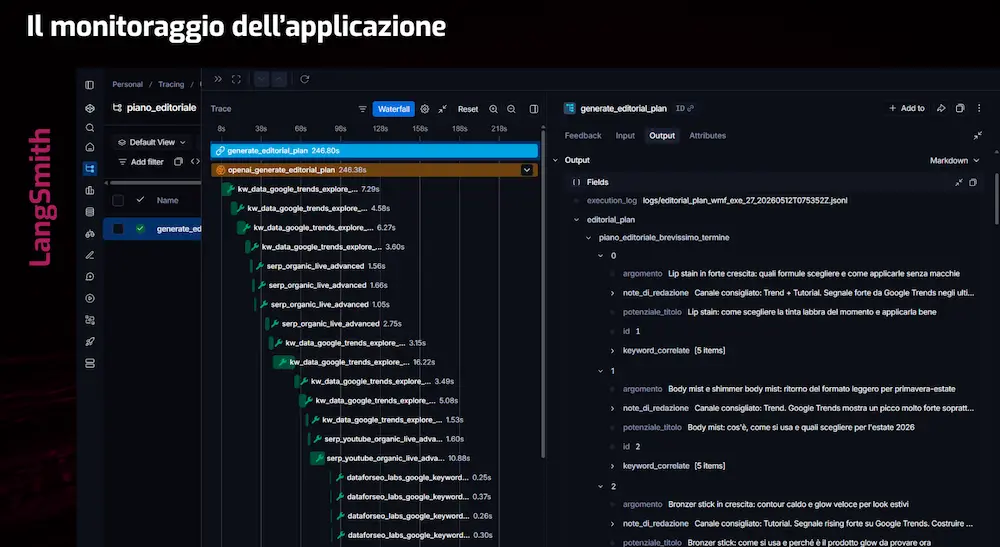Select the kw_data_google_trends_explore 16.22s span
The width and height of the screenshot is (1000, 547).
355,362
